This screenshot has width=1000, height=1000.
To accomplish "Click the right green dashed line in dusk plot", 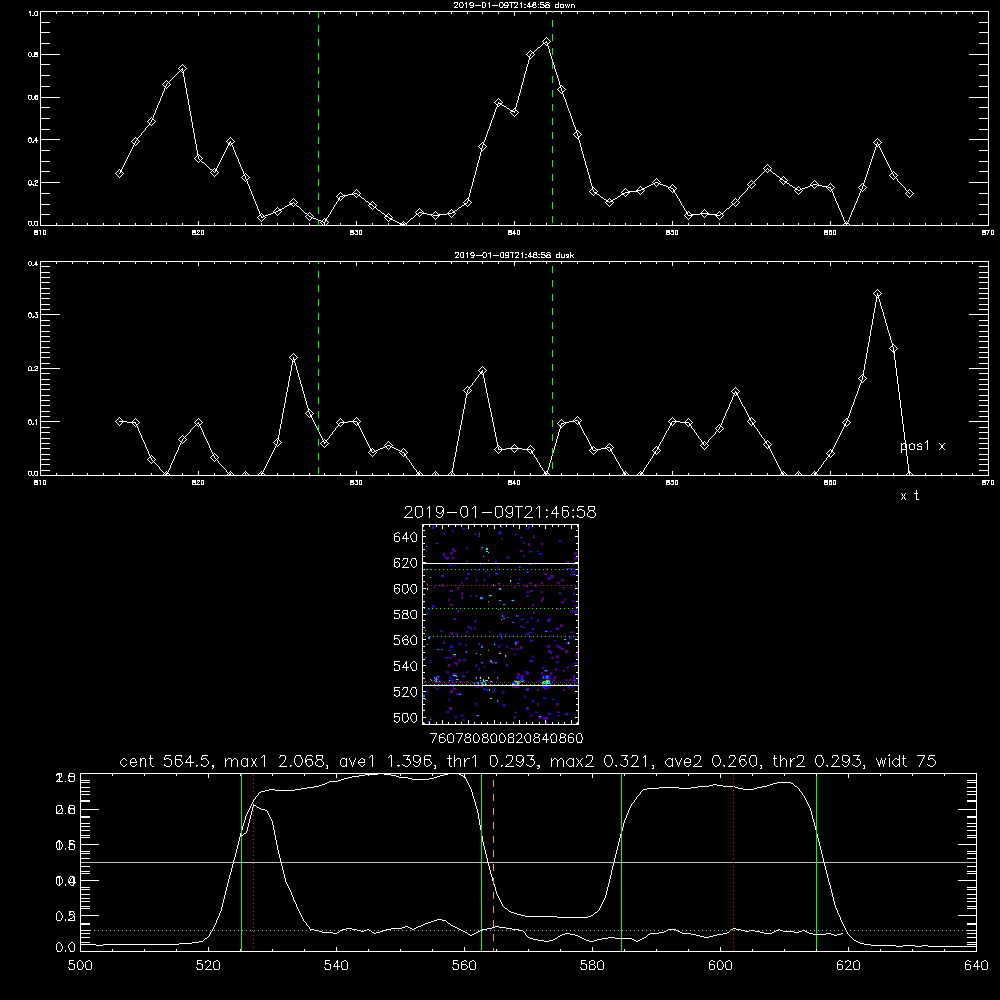I will 552,368.
